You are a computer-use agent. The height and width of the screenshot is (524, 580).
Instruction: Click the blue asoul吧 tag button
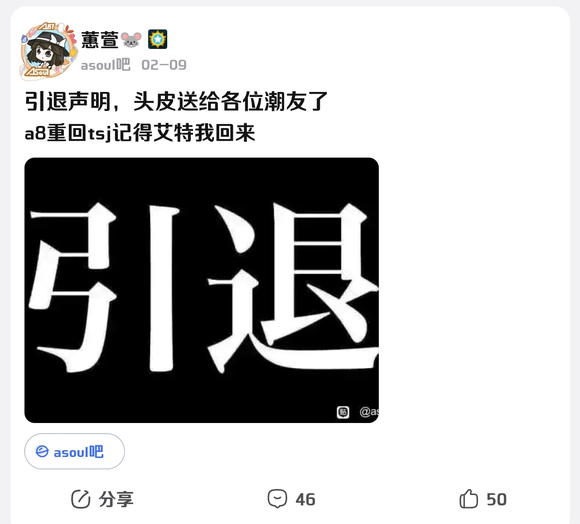click(74, 452)
